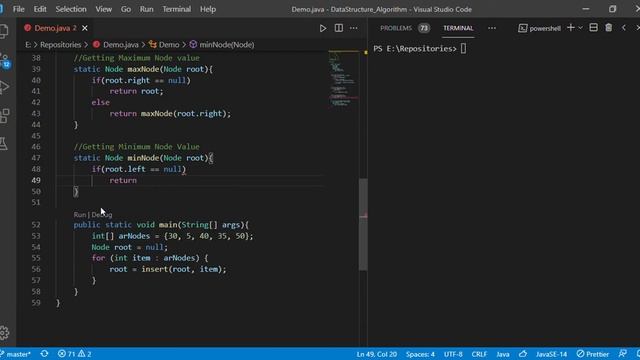Click the feedback icon in status bar
Viewport: 640px width, 360px height.
[622, 354]
